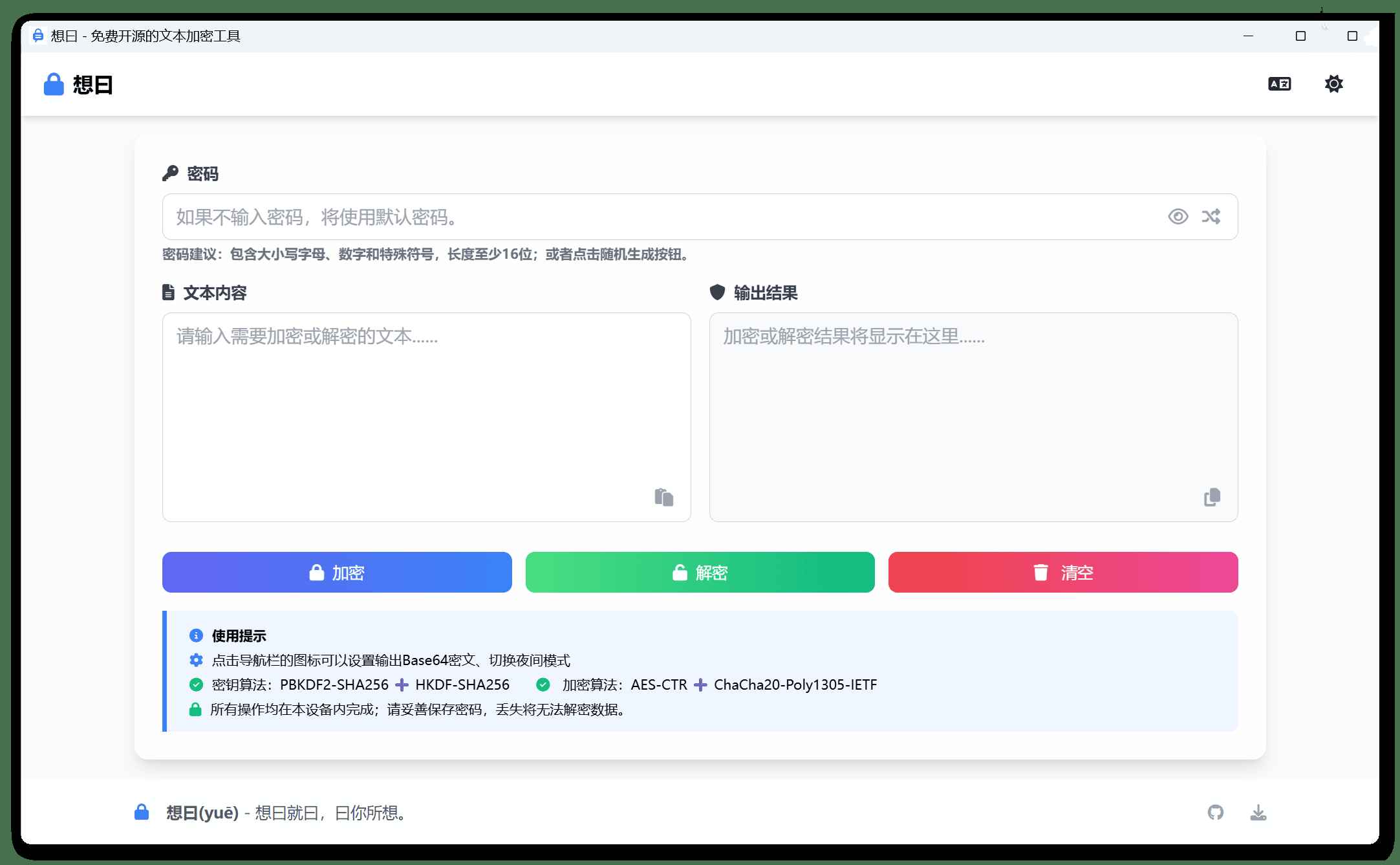Maximize the 想日 application window
1400x865 pixels.
1300,36
